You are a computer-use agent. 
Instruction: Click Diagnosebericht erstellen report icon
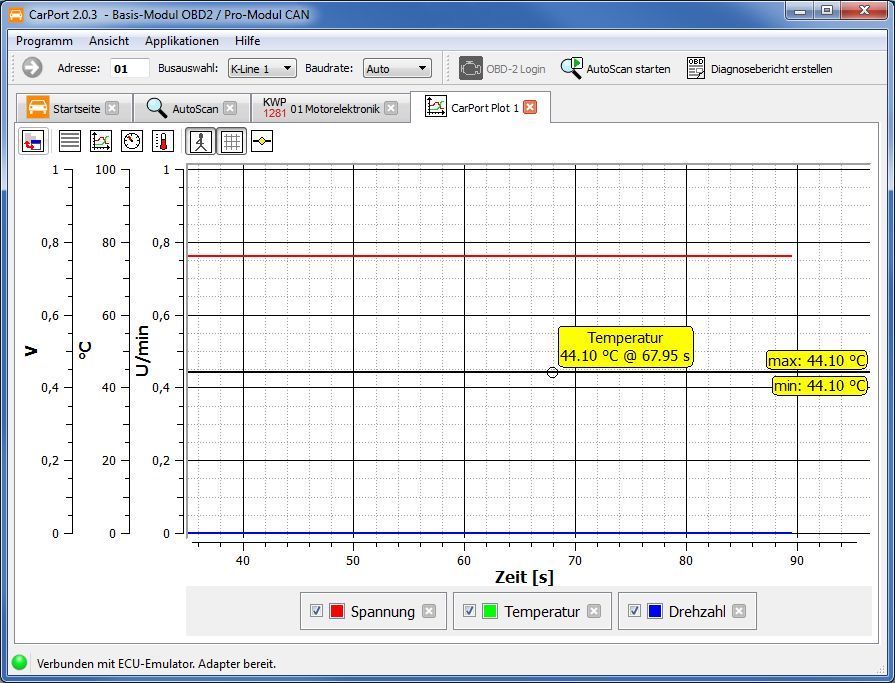[696, 68]
